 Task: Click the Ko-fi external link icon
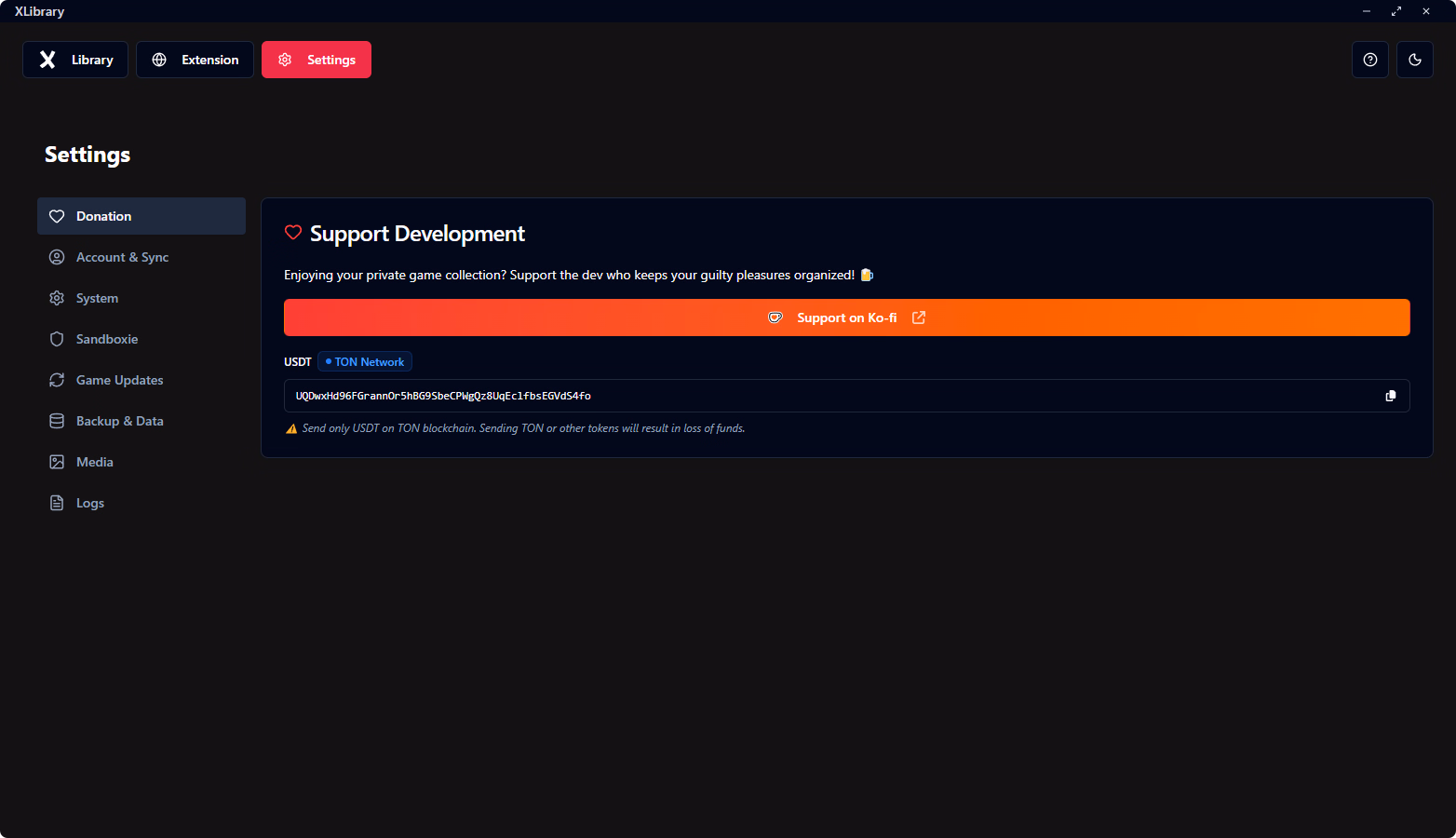[919, 318]
